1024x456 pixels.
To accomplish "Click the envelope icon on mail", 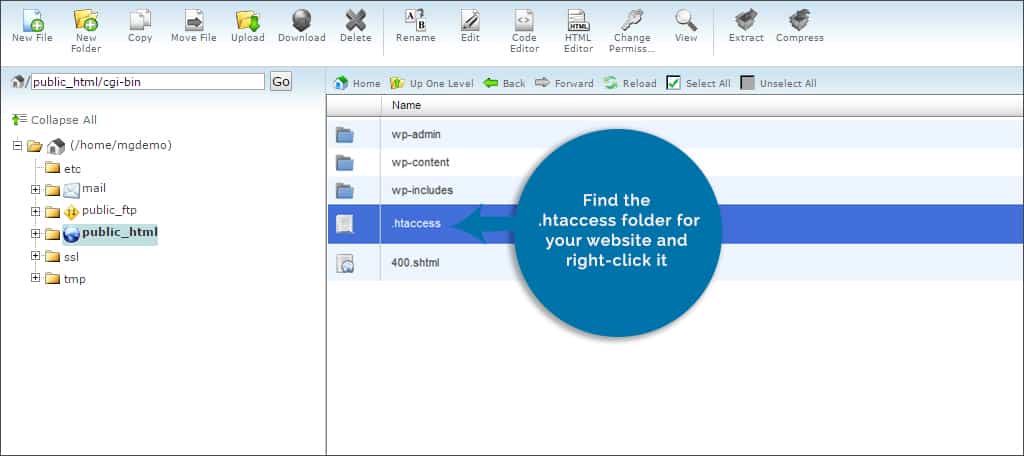I will [x=71, y=190].
